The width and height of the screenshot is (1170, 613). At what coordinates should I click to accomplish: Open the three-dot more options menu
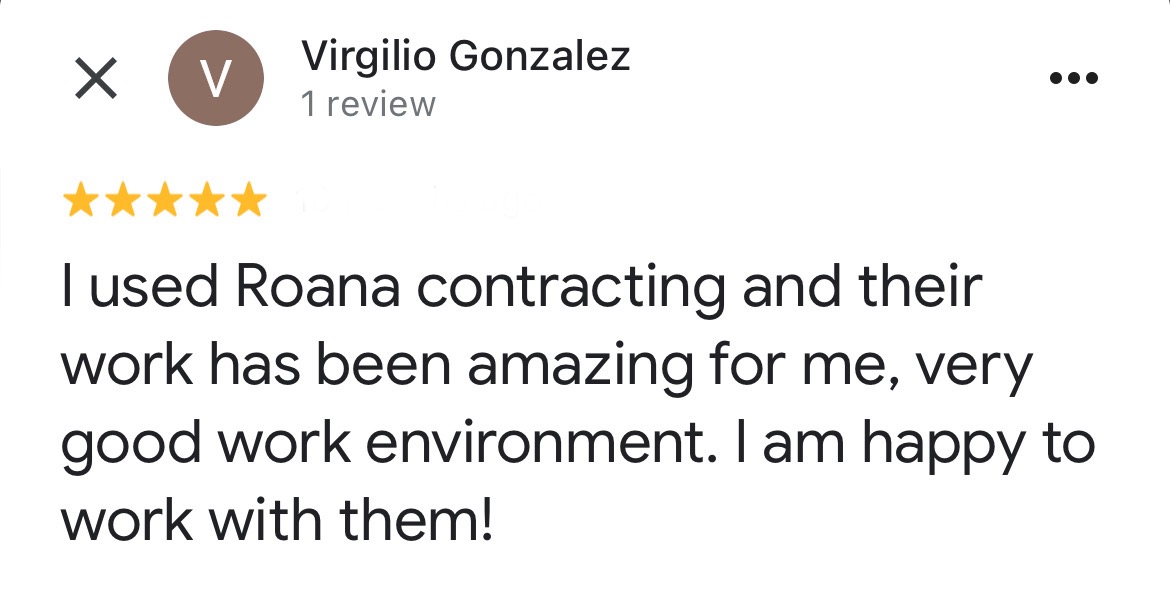pyautogui.click(x=1074, y=78)
